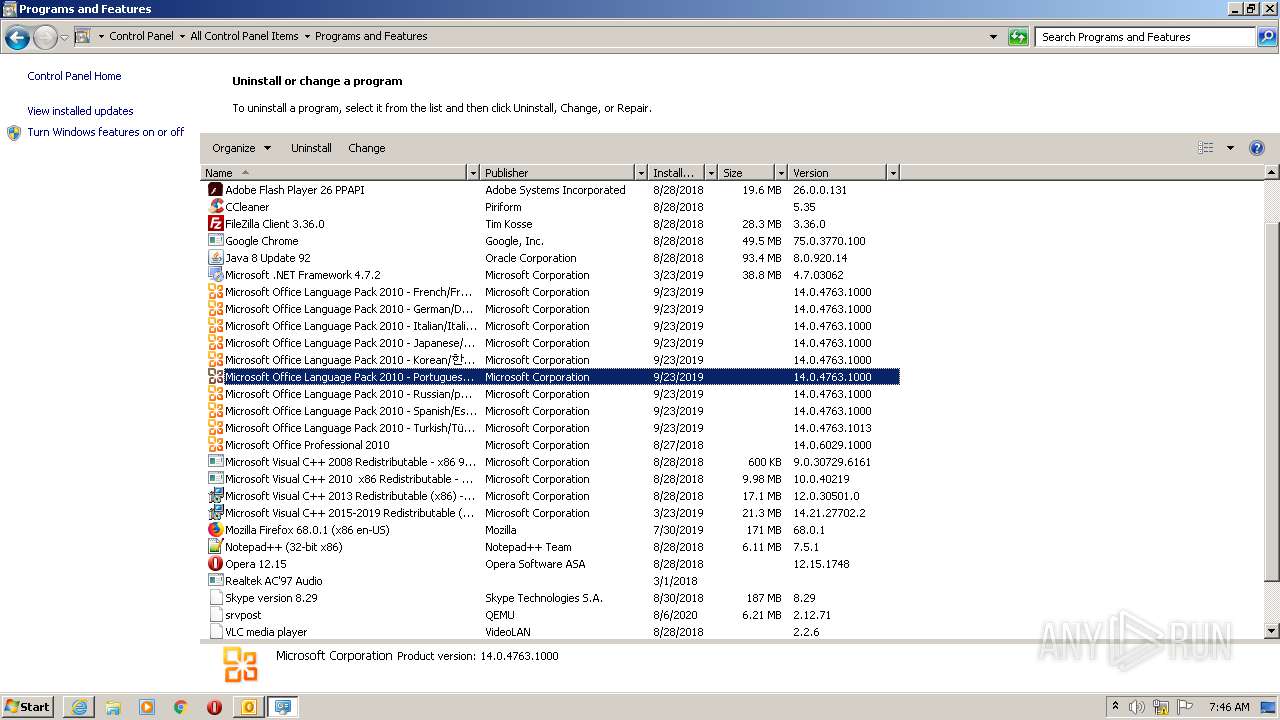This screenshot has width=1280, height=720.
Task: Open the Publisher column filter dropdown
Action: coord(641,173)
